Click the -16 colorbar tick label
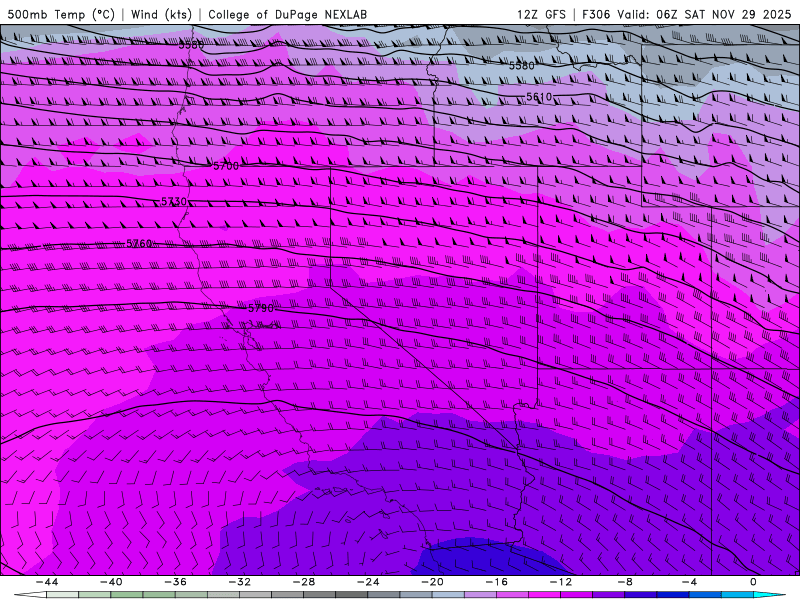 (x=497, y=582)
